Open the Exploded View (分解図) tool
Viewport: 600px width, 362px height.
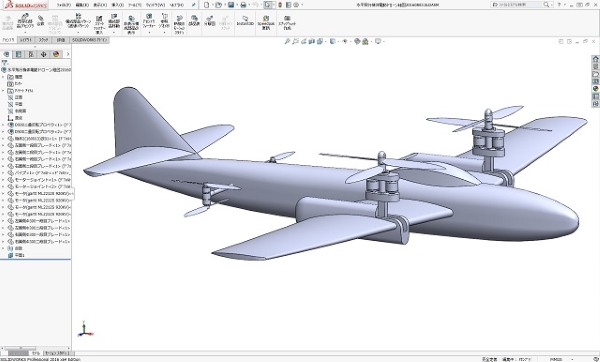(209, 21)
